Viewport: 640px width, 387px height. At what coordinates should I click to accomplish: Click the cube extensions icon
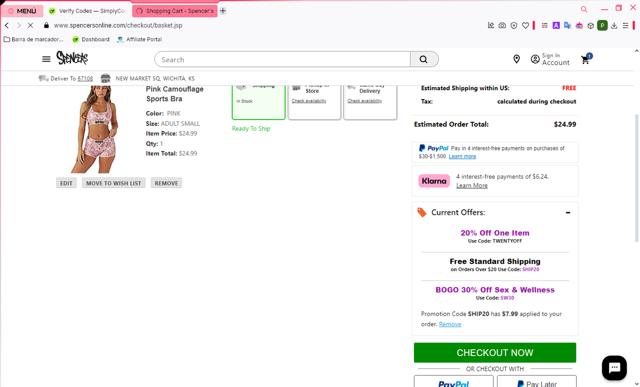[590, 25]
